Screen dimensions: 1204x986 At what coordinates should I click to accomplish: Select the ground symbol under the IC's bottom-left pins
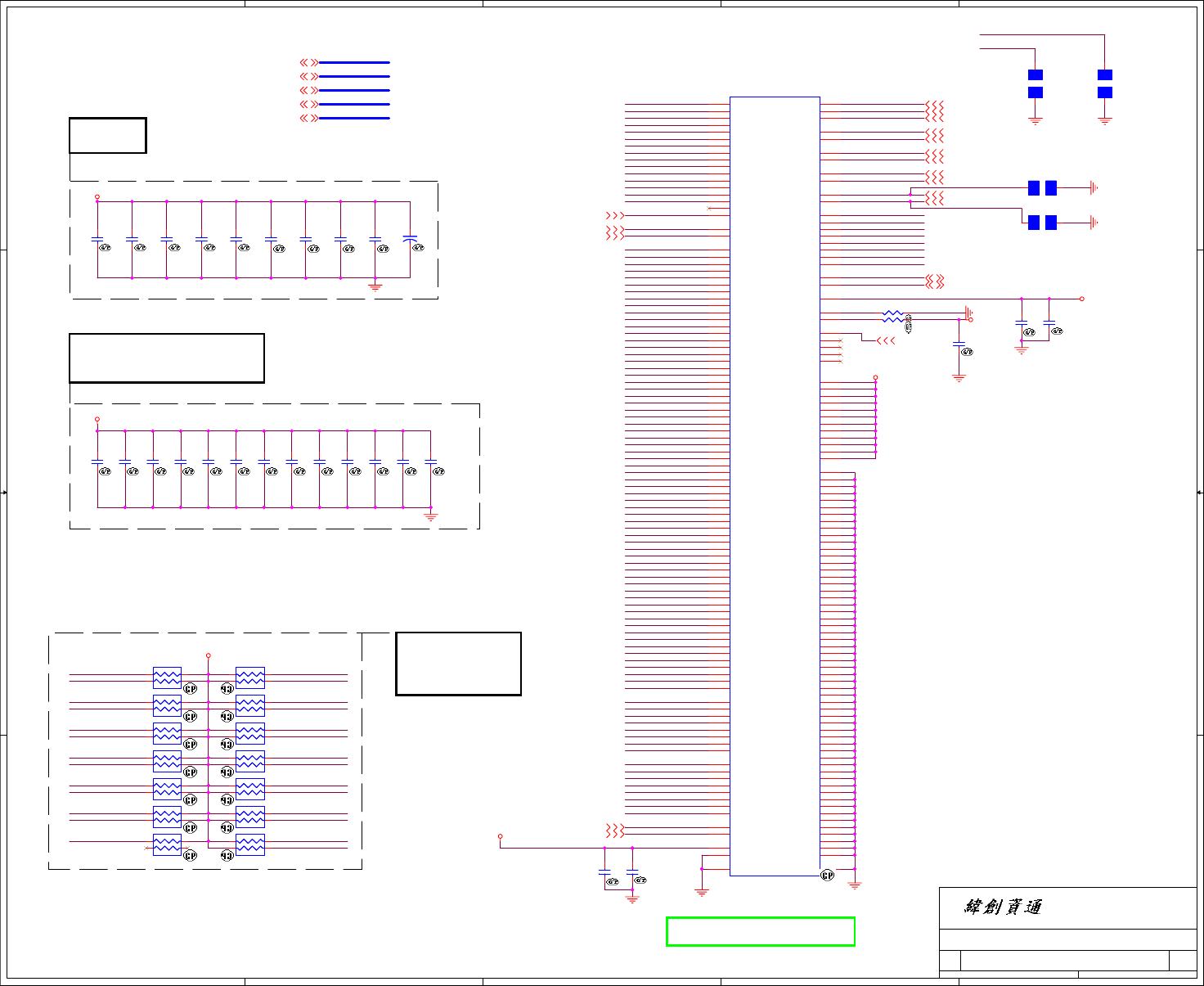pyautogui.click(x=702, y=892)
